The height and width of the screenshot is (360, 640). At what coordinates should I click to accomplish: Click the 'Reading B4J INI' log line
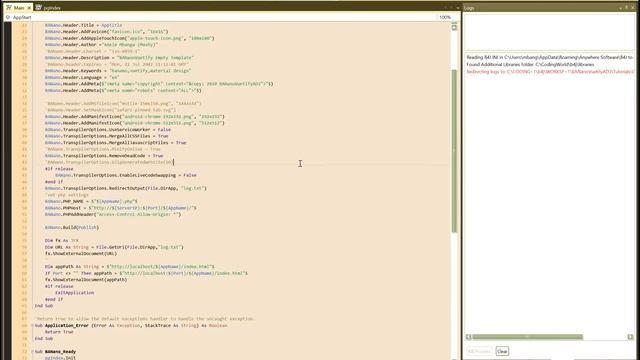549,58
